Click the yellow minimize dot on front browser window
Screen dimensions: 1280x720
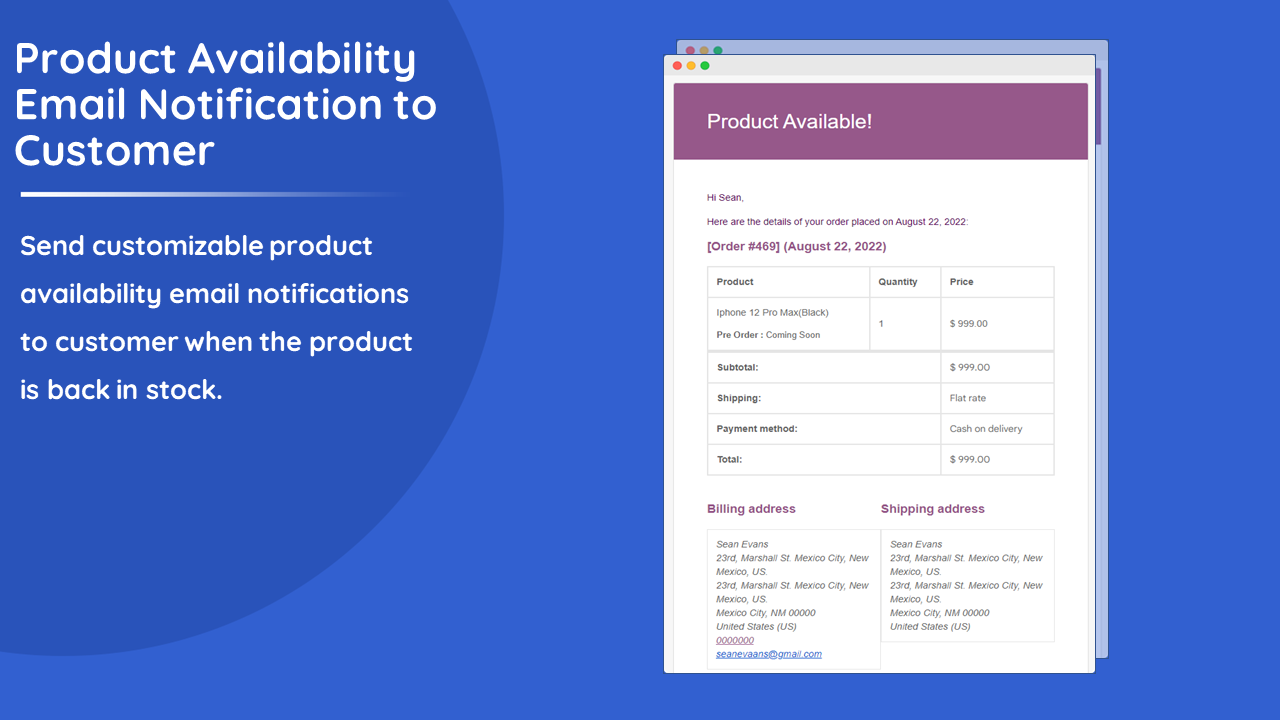(692, 65)
